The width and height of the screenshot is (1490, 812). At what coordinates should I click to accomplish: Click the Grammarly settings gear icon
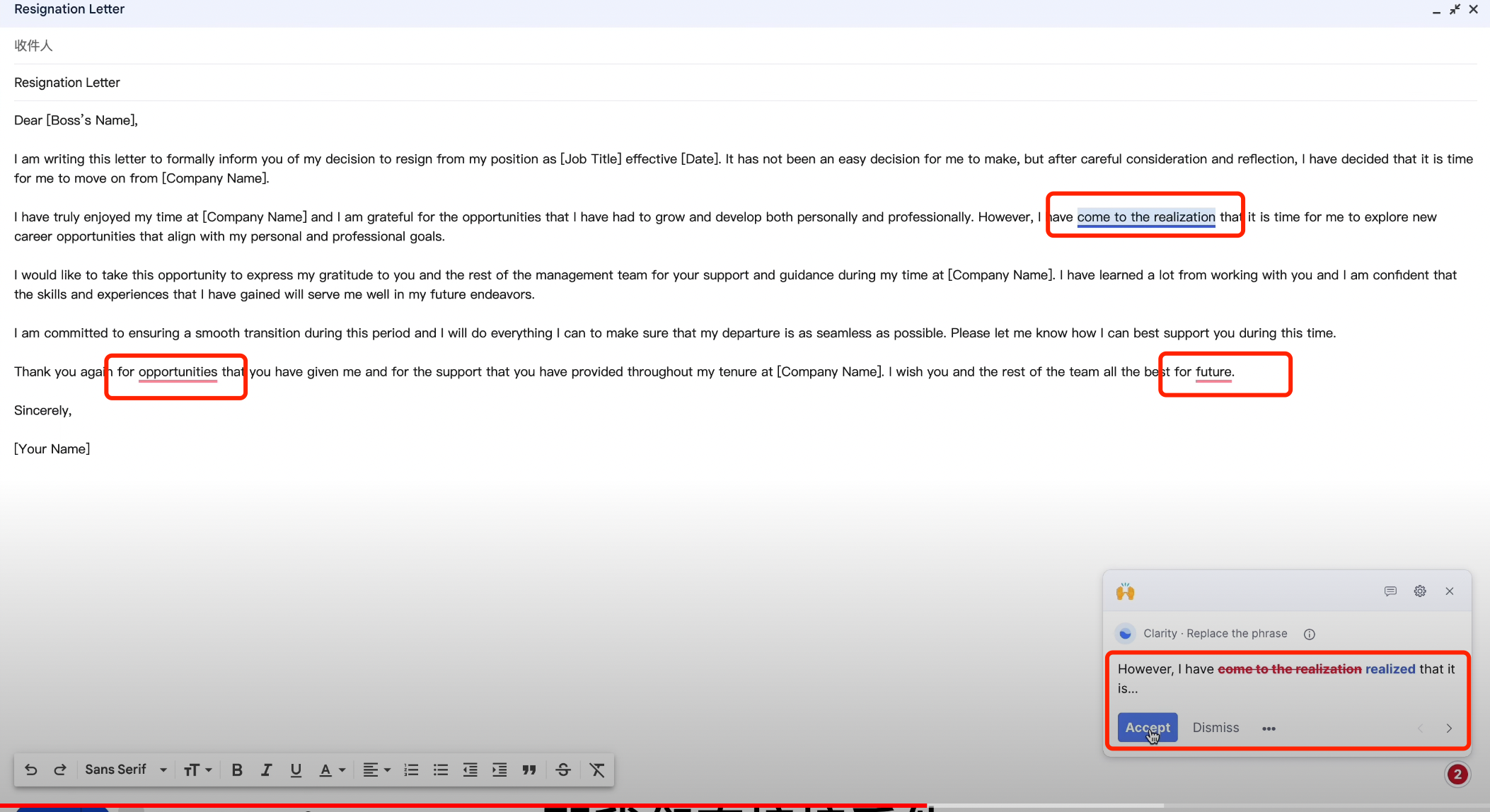(x=1420, y=590)
